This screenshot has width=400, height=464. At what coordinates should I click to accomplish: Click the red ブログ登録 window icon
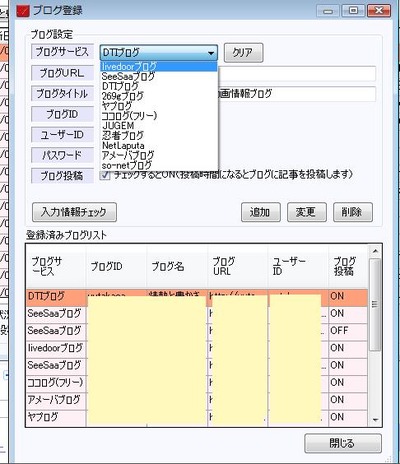[x=23, y=11]
